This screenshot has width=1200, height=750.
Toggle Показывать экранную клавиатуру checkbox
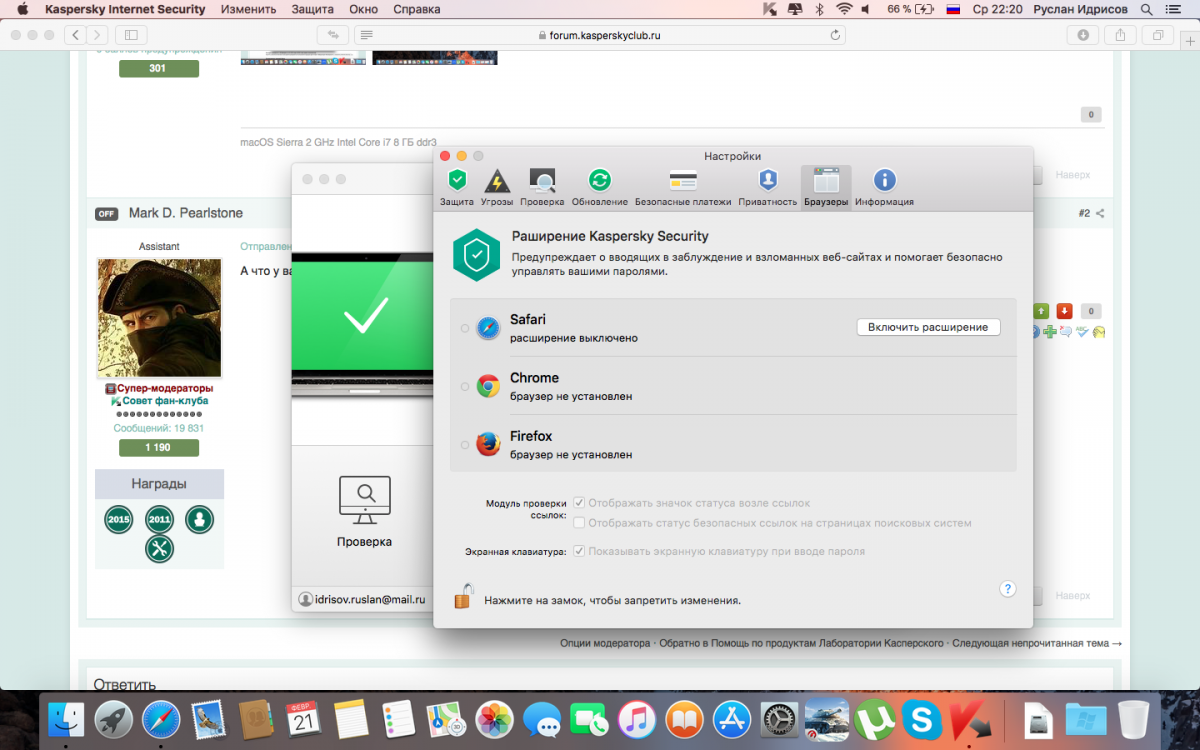pyautogui.click(x=579, y=551)
